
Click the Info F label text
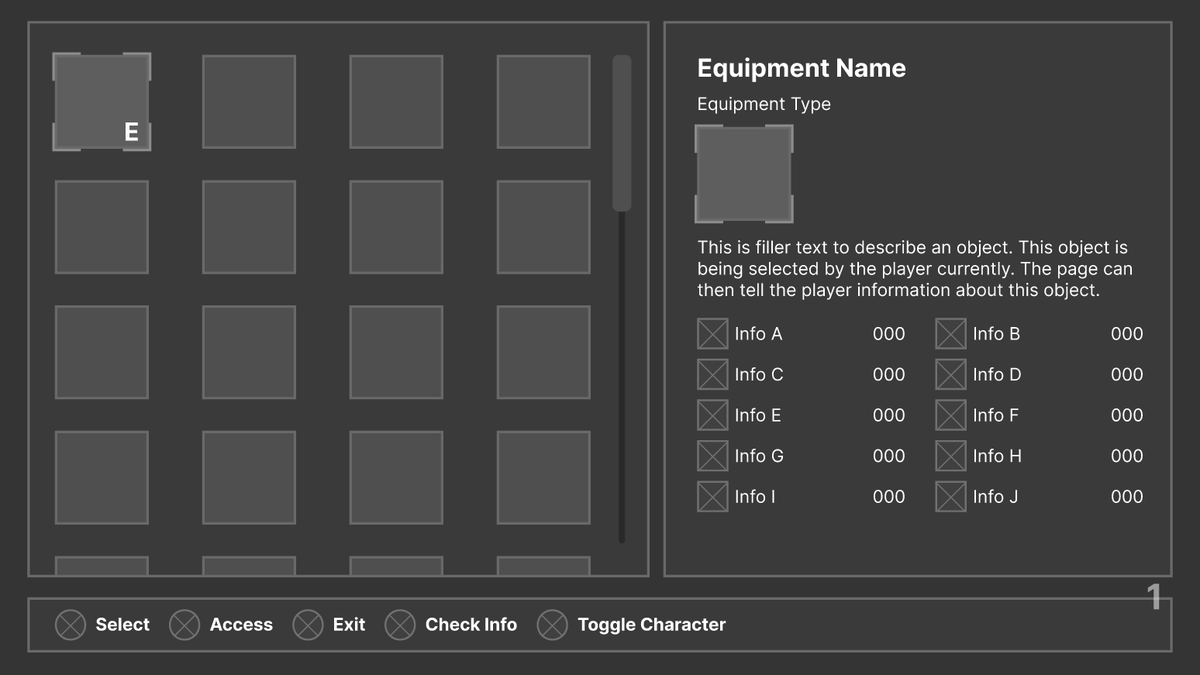(x=996, y=415)
